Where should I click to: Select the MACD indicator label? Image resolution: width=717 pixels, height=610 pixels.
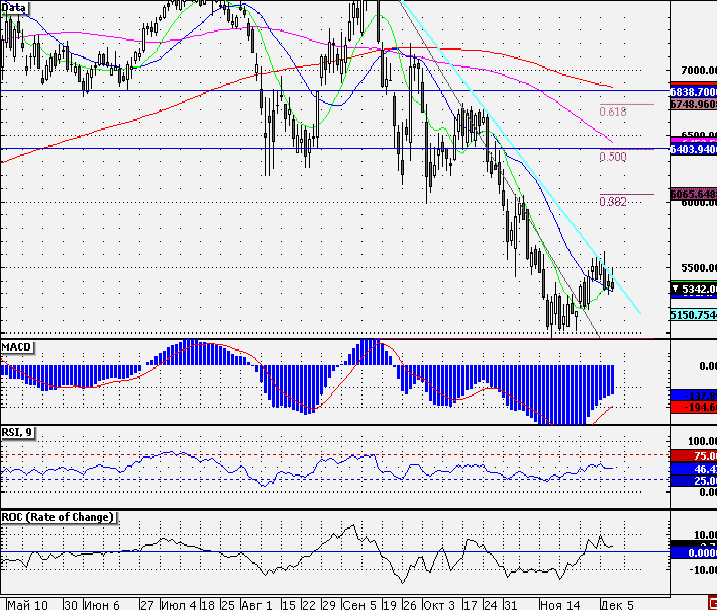click(16, 347)
